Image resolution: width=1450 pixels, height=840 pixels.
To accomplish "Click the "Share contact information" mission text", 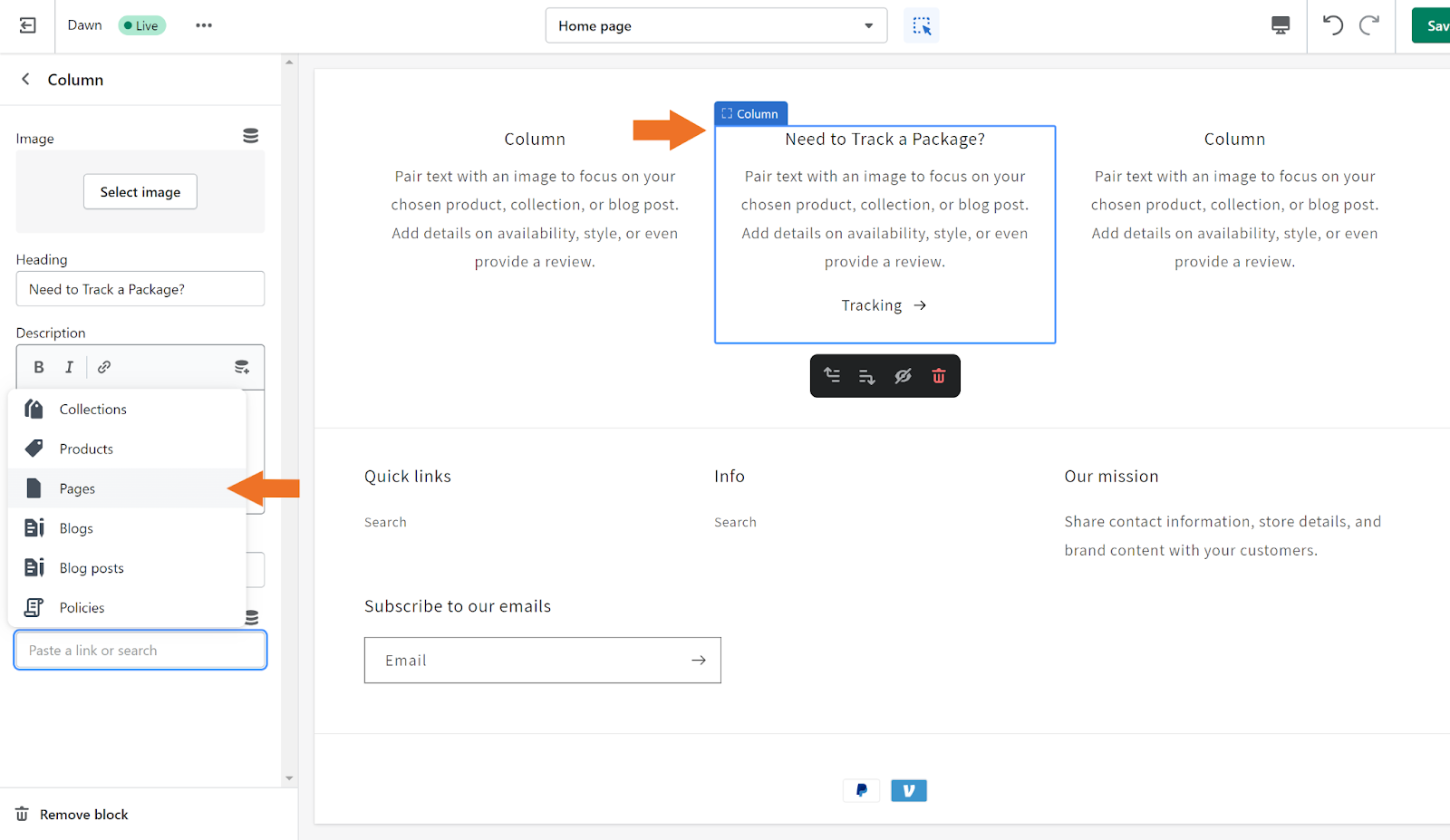I will 1223,536.
